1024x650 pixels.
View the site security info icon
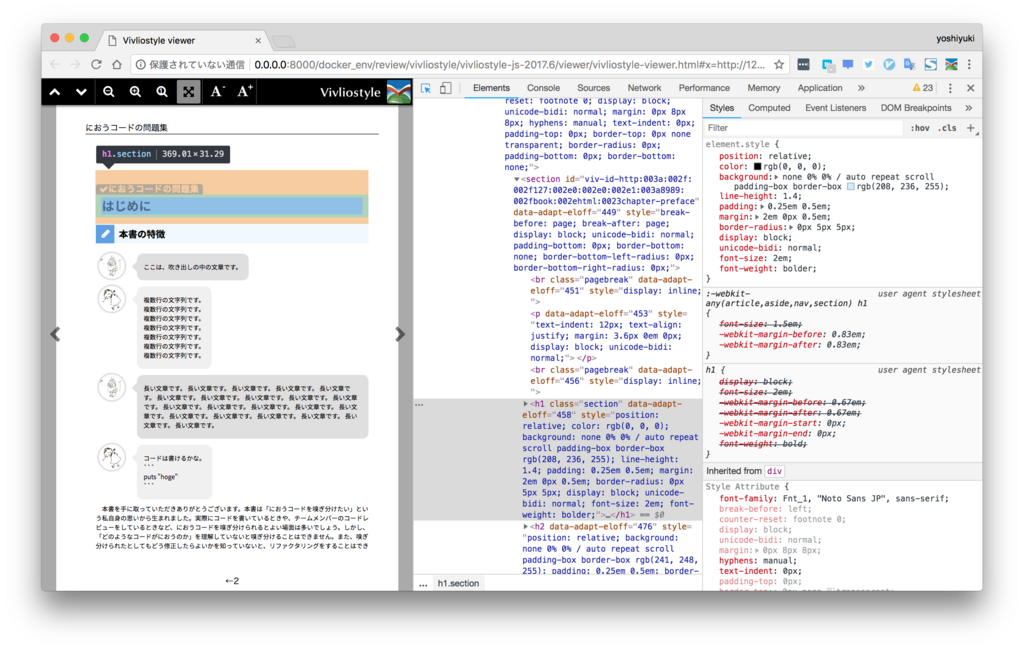pos(140,64)
